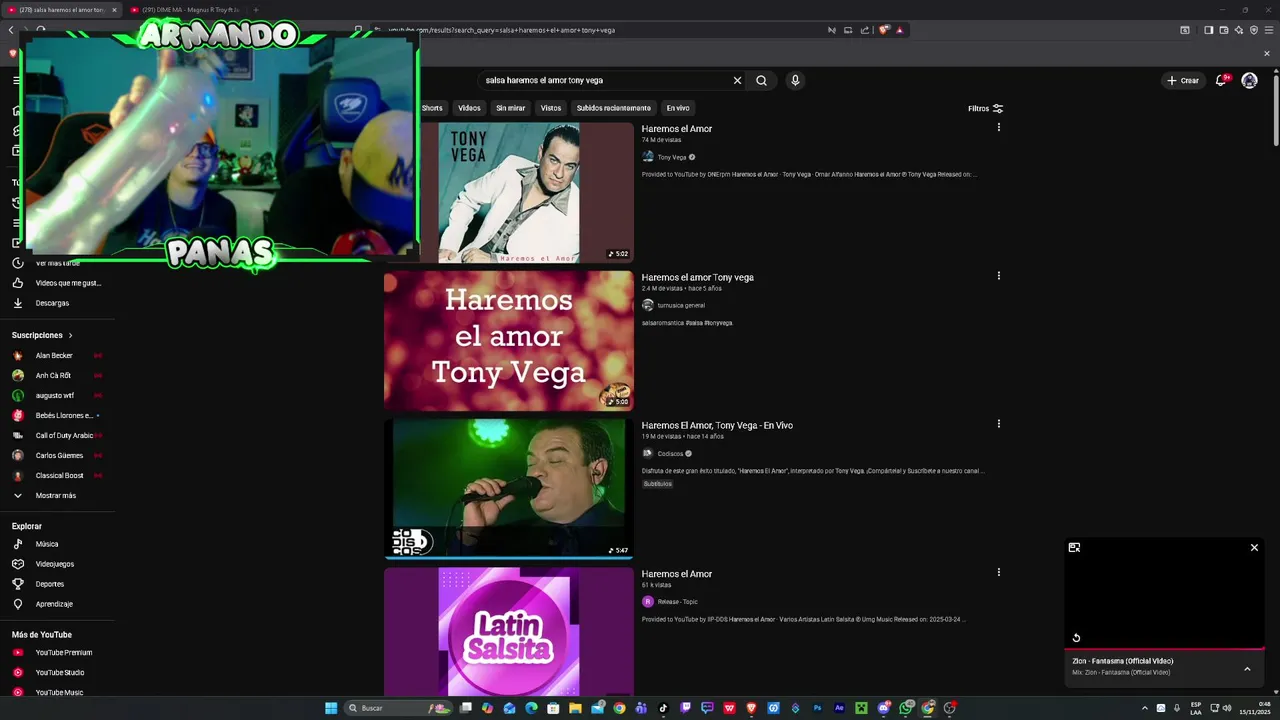Open Release - Topic channel link

click(x=678, y=602)
